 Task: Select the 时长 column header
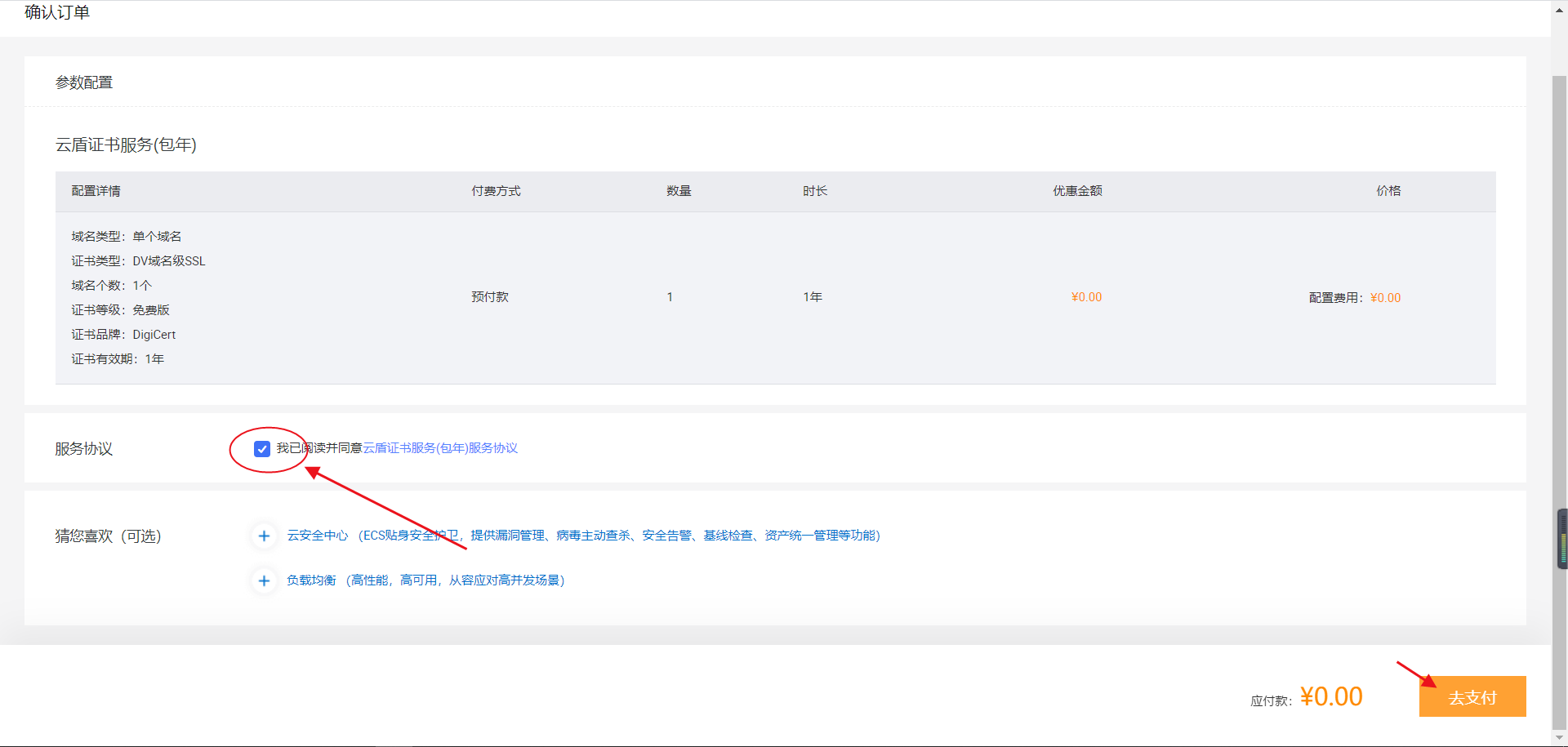click(815, 191)
